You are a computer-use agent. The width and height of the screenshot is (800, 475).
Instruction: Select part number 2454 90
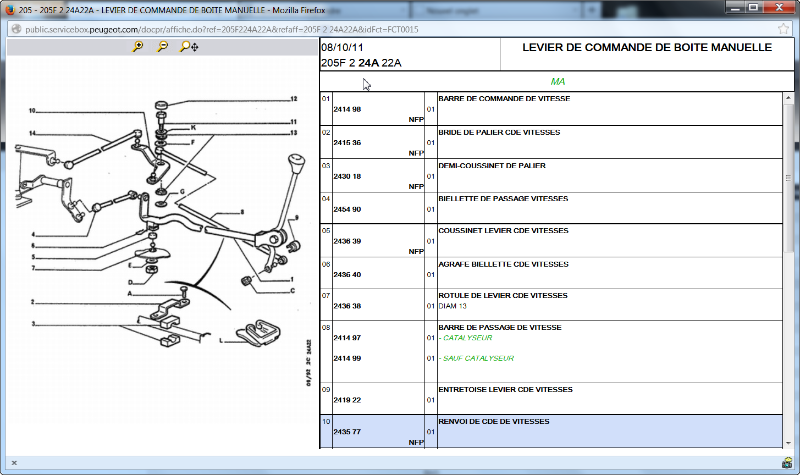(x=347, y=209)
